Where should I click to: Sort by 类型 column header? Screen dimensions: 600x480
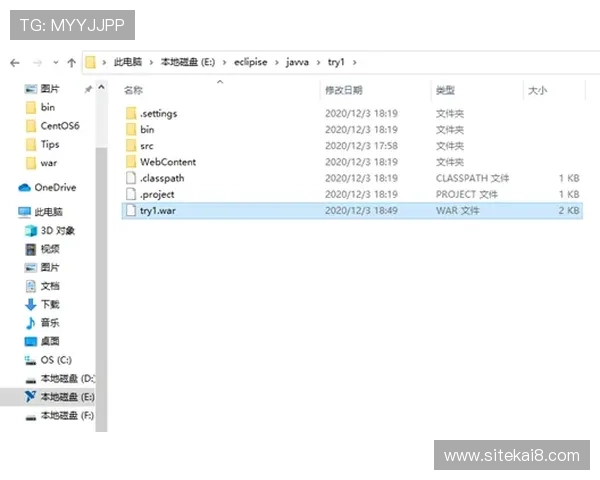[445, 90]
